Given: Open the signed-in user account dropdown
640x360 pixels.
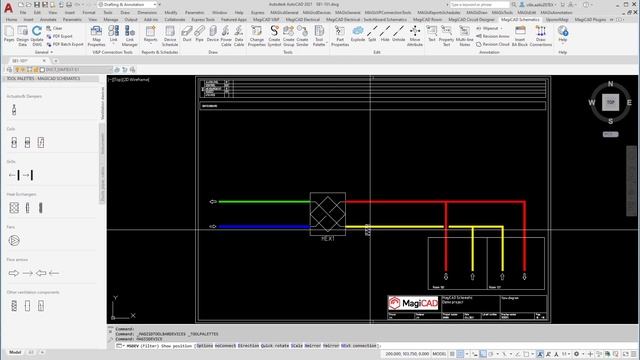Looking at the screenshot, I should click(x=538, y=4).
